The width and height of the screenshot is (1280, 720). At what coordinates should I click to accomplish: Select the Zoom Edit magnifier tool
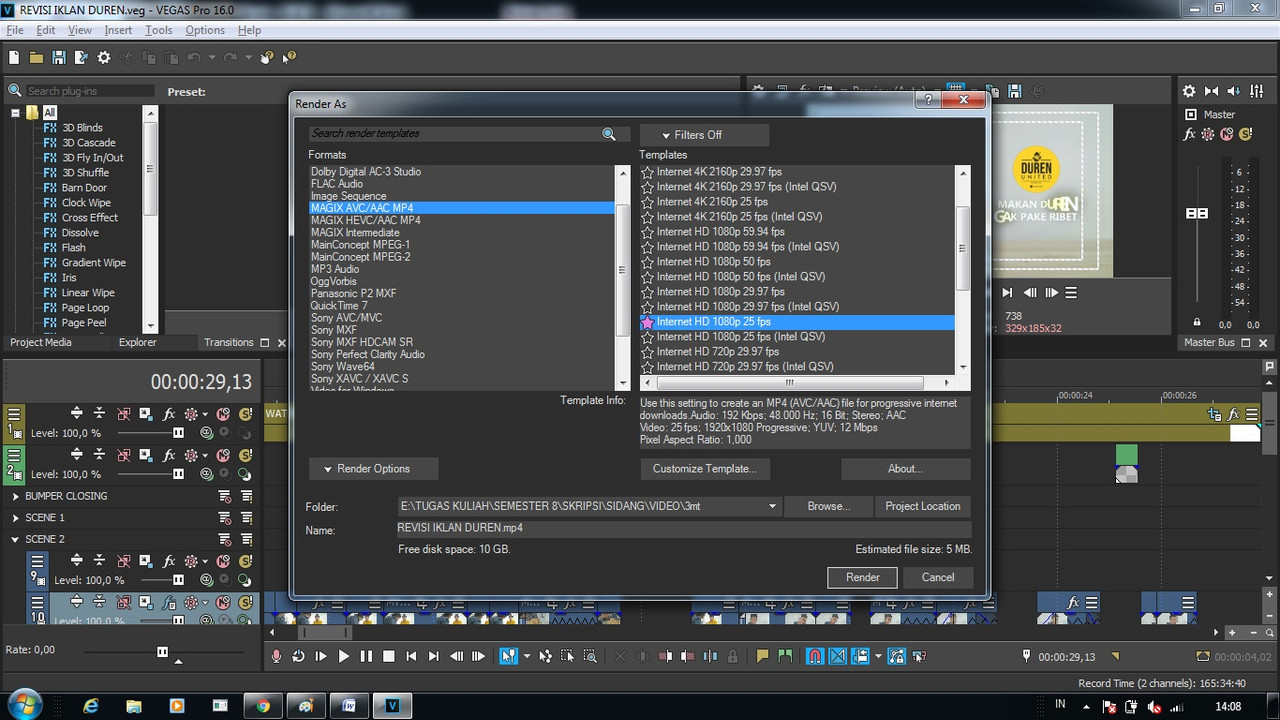click(x=590, y=656)
